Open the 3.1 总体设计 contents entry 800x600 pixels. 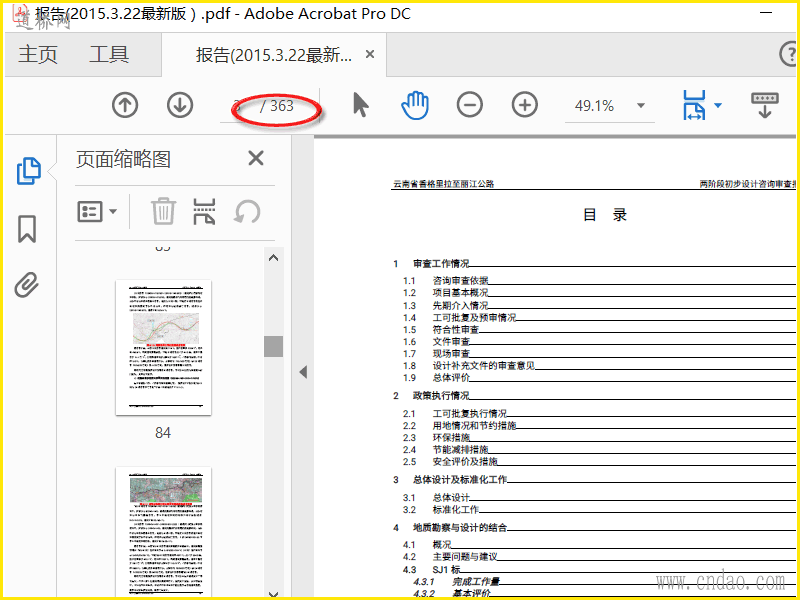599,497
